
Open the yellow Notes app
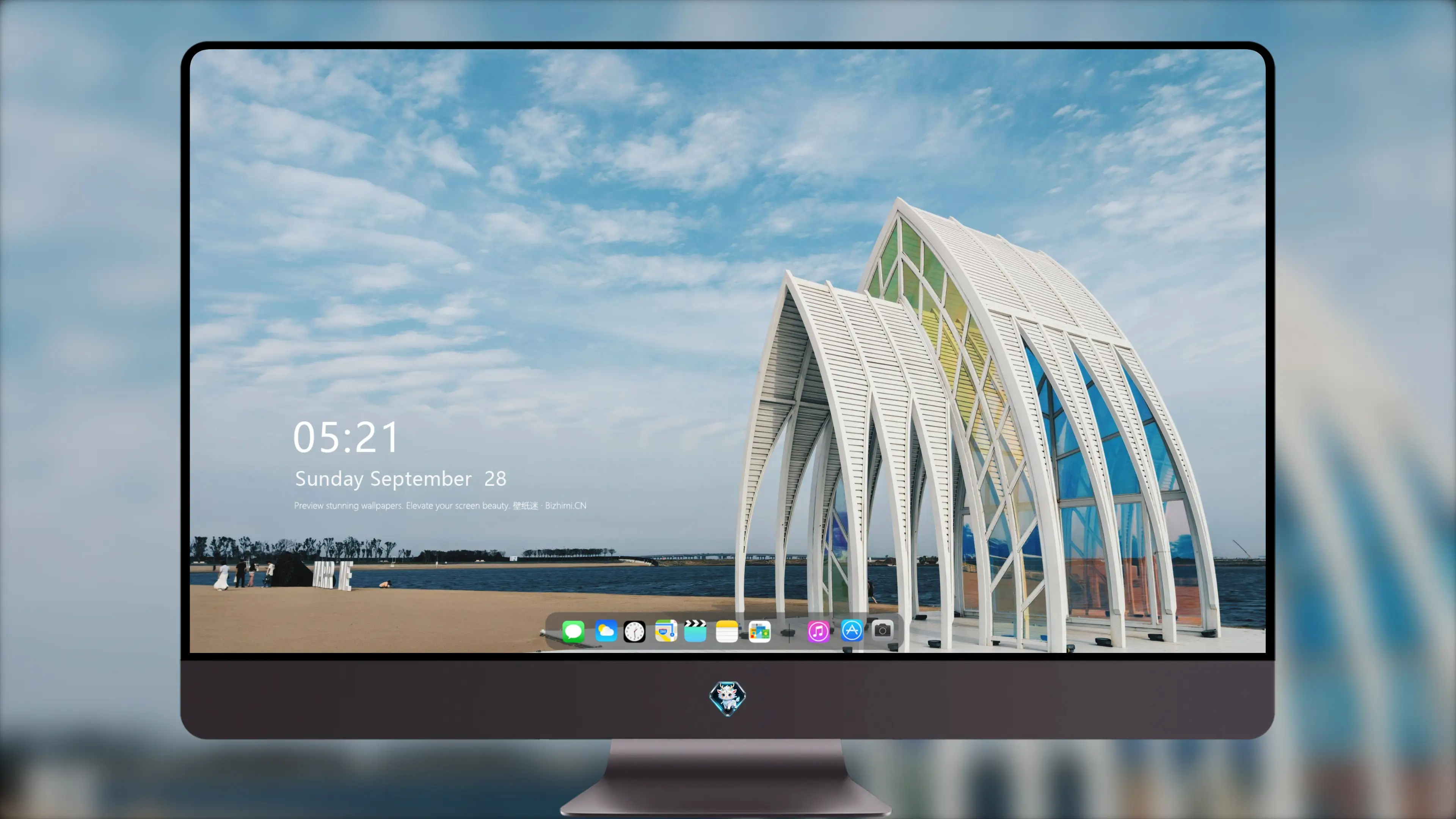[x=727, y=631]
